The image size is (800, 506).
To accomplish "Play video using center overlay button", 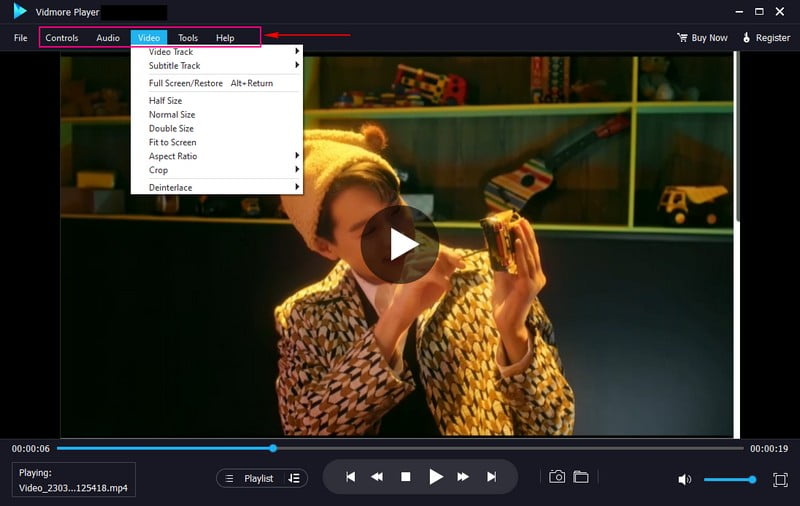I will (x=400, y=244).
